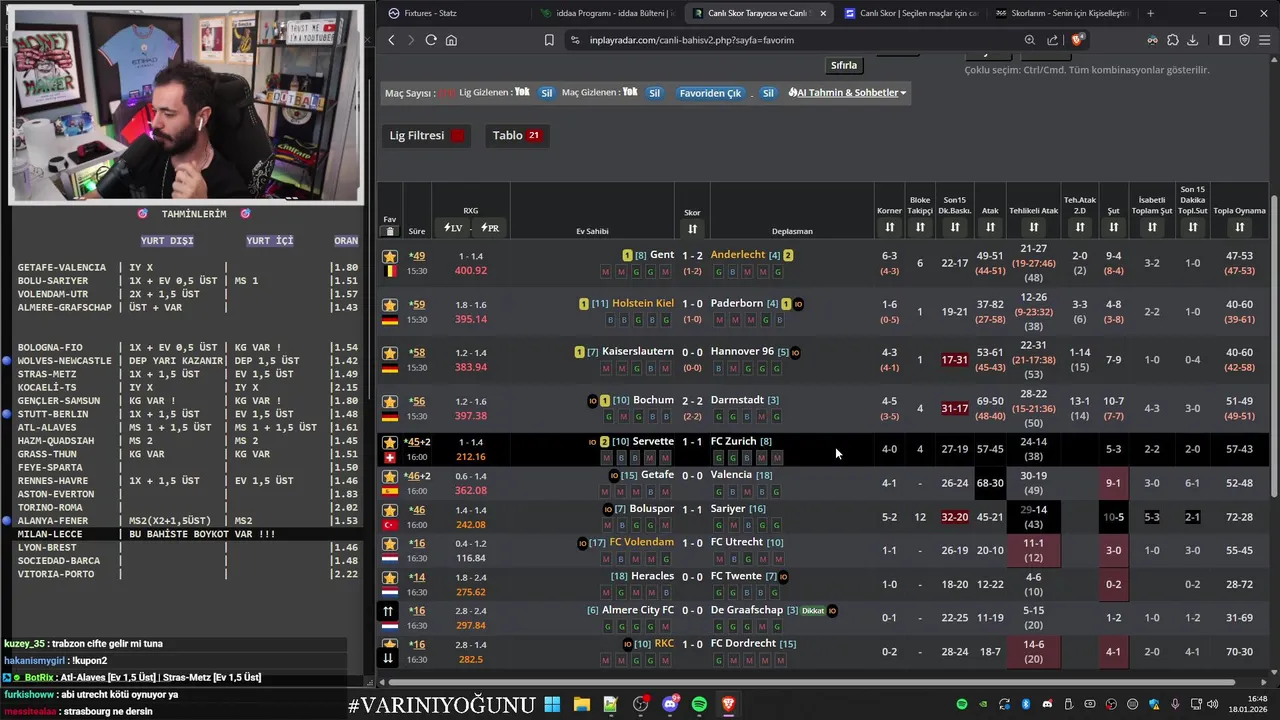Toggle favorite star for Servette - FC Zurich
The image size is (1280, 720).
(390, 442)
